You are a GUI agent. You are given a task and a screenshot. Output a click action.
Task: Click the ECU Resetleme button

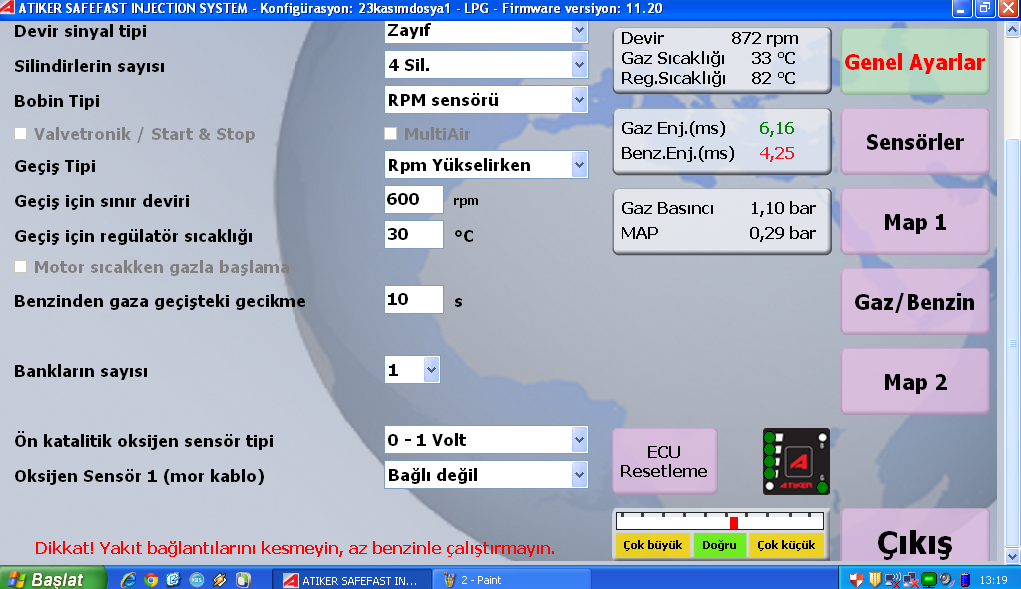pyautogui.click(x=664, y=461)
